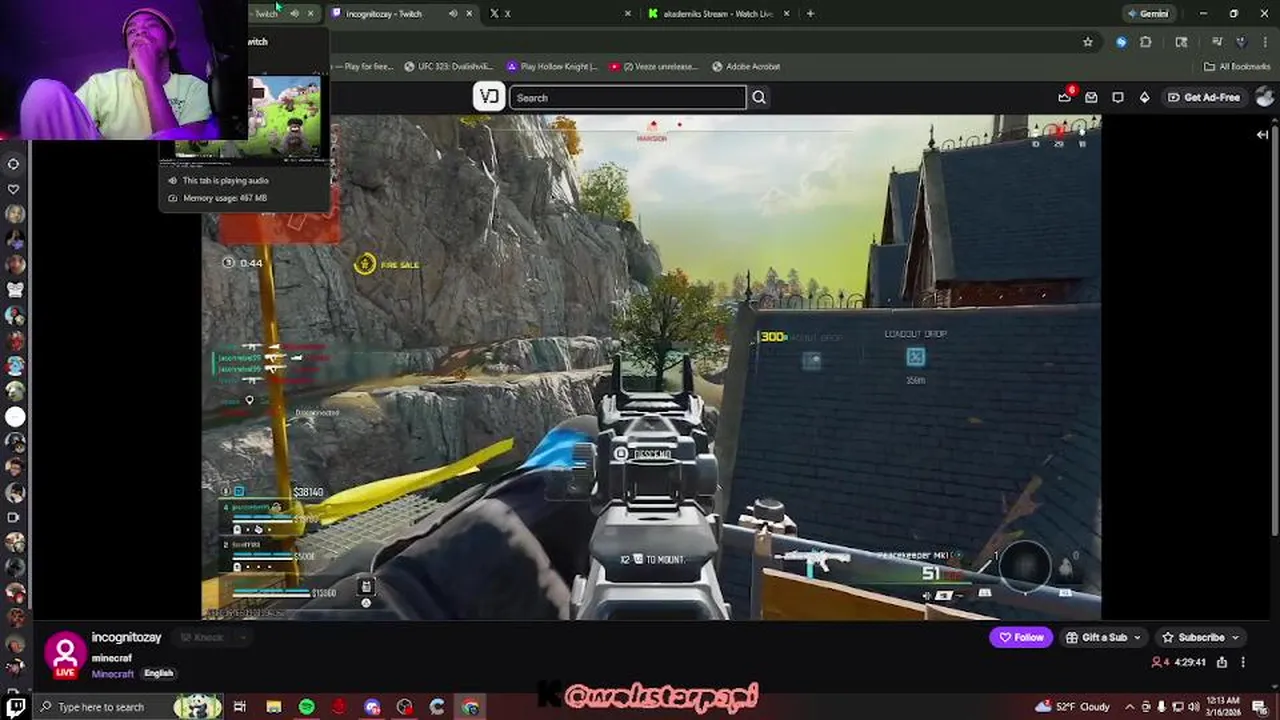
Task: Open Play Hollow Knight bookmark
Action: (x=552, y=67)
